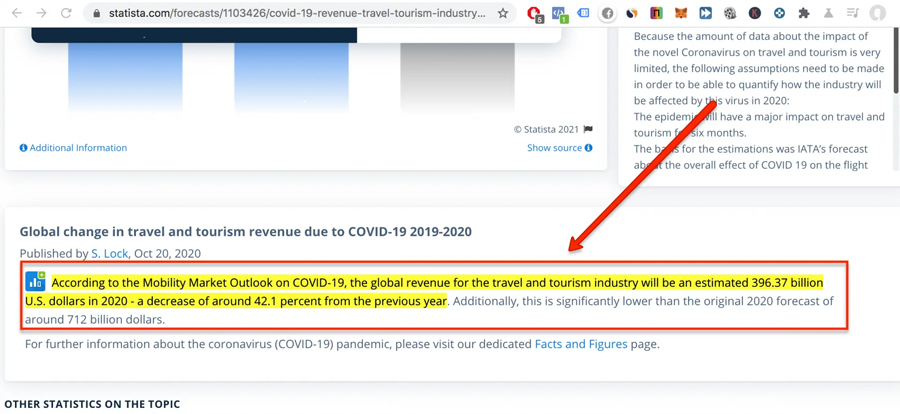The width and height of the screenshot is (900, 414).
Task: Click the browser back arrow
Action: click(17, 13)
